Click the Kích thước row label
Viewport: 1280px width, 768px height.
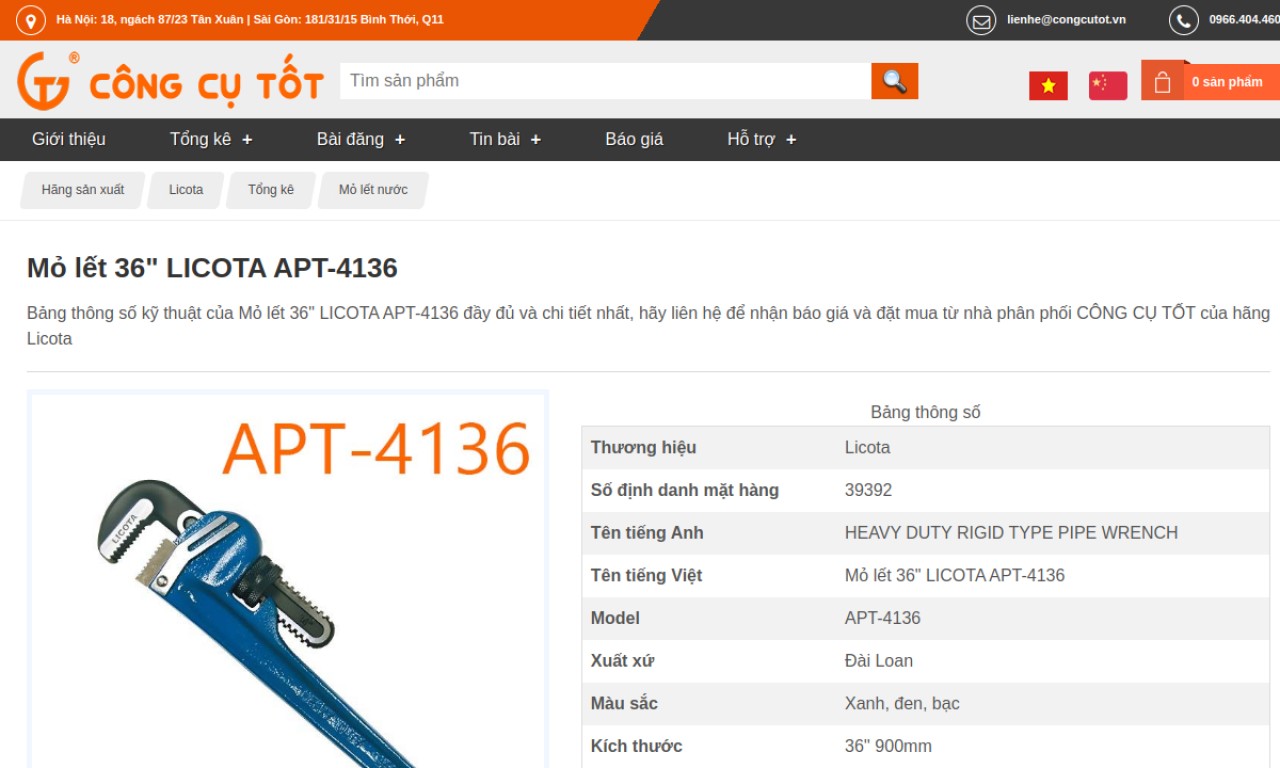(636, 746)
